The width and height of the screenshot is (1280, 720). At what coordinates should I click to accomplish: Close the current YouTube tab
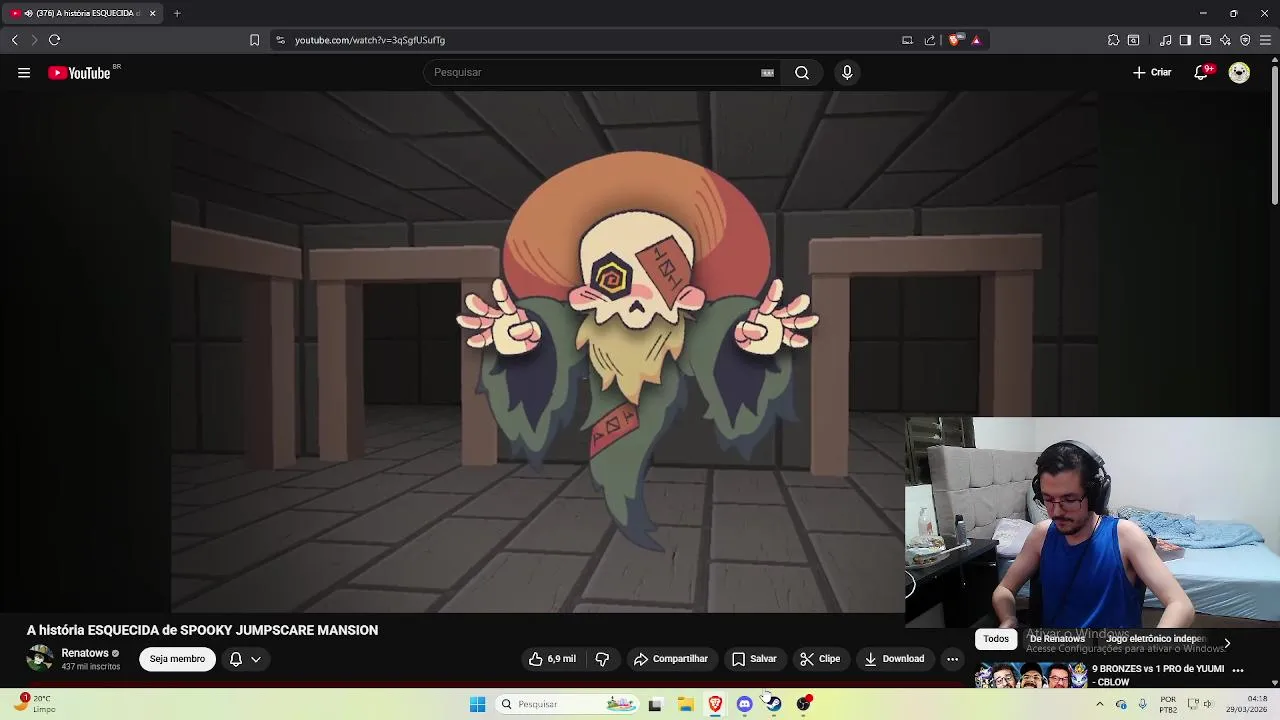coord(152,13)
